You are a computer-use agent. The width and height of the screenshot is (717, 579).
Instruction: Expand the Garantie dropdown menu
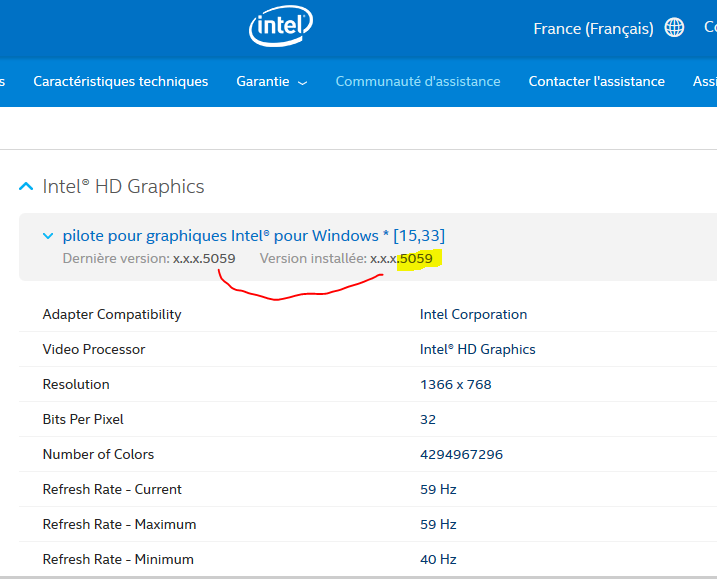pos(272,81)
